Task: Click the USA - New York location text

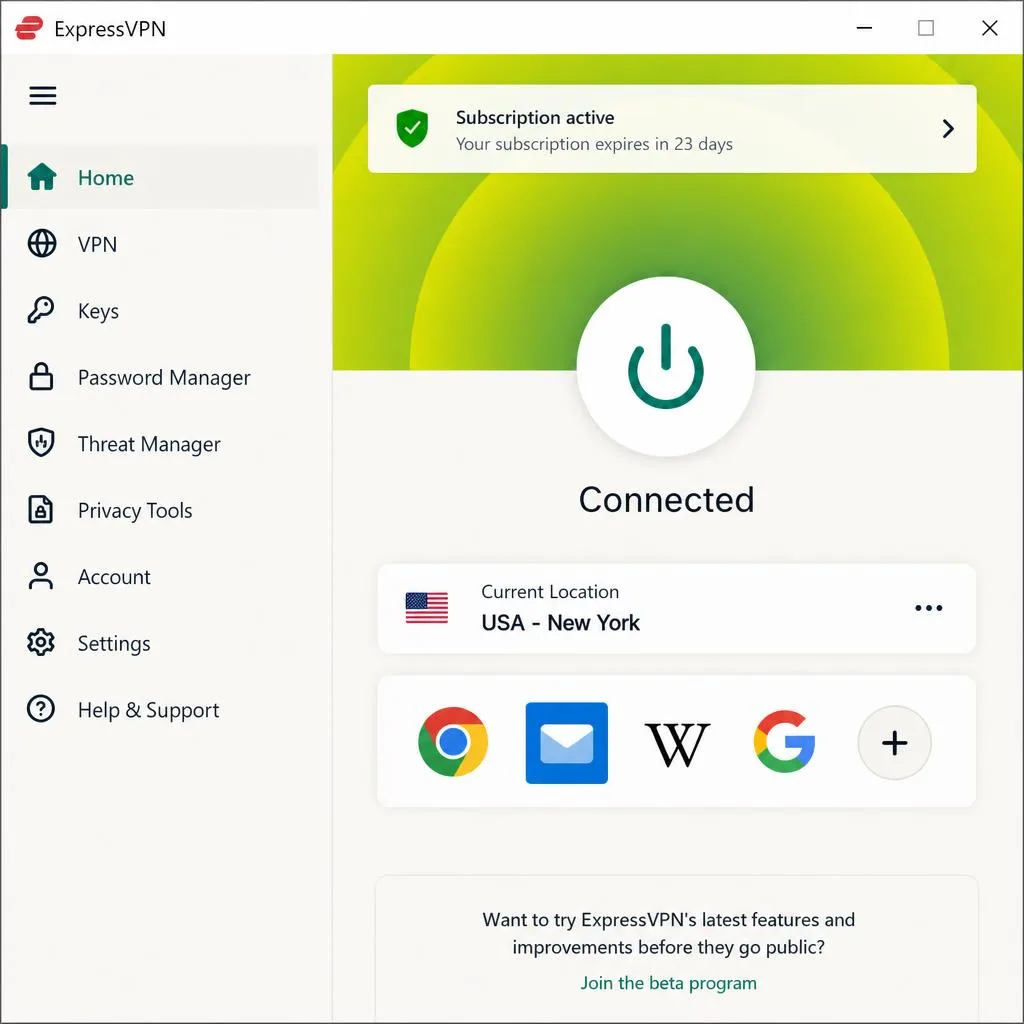Action: pos(560,622)
